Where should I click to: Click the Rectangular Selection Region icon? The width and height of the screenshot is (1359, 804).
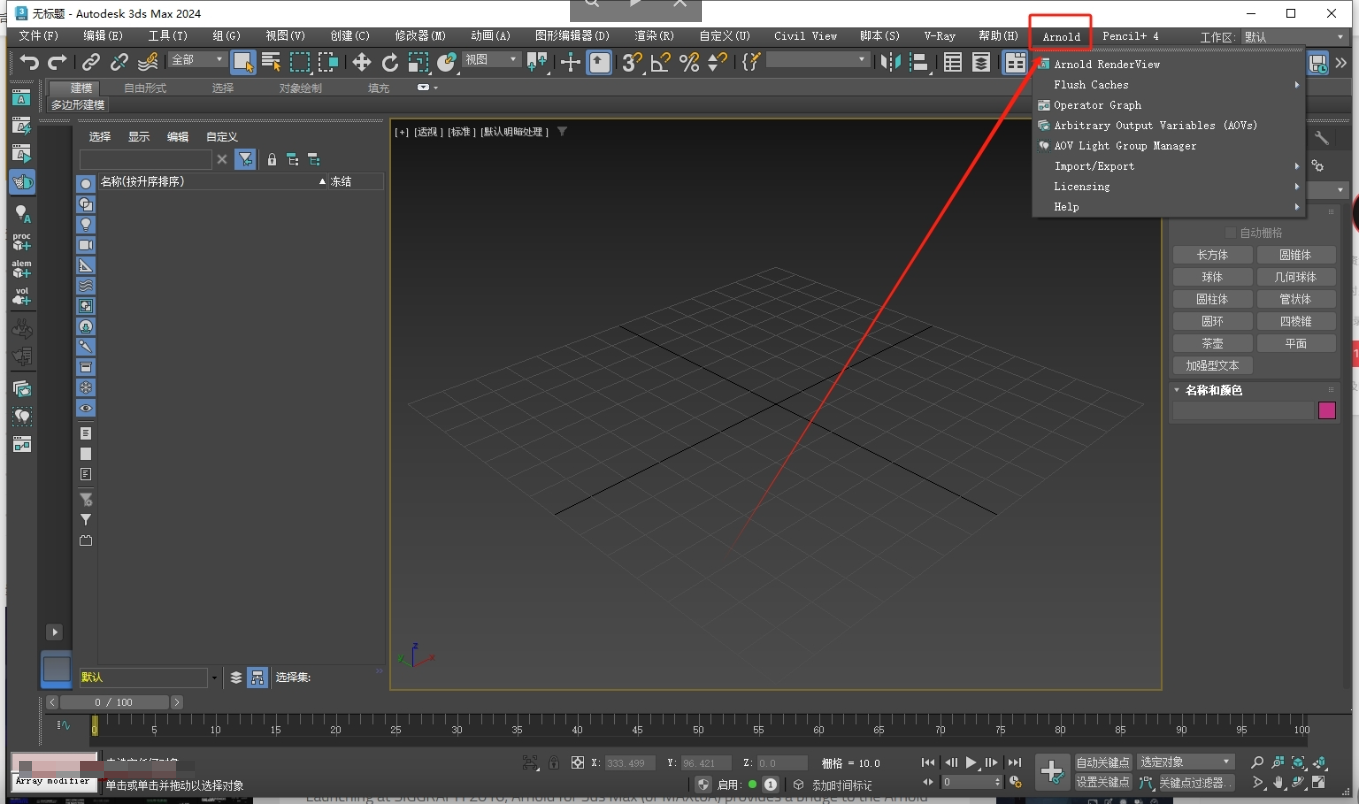coord(300,62)
